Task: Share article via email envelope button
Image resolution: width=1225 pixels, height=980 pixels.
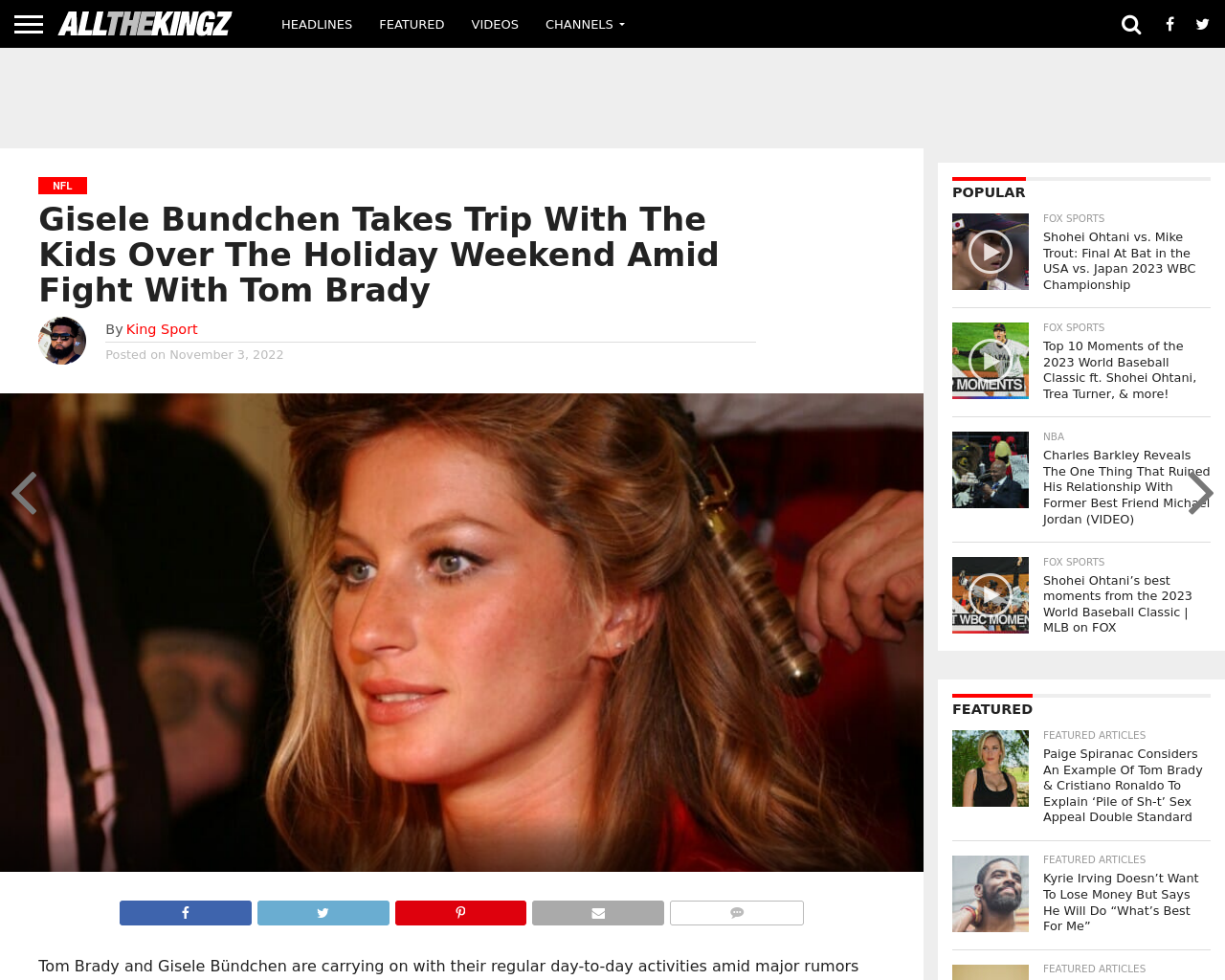Action: (598, 913)
